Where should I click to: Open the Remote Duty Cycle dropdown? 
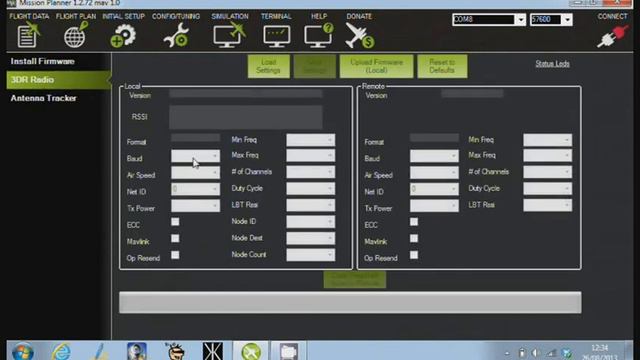[x=548, y=189]
